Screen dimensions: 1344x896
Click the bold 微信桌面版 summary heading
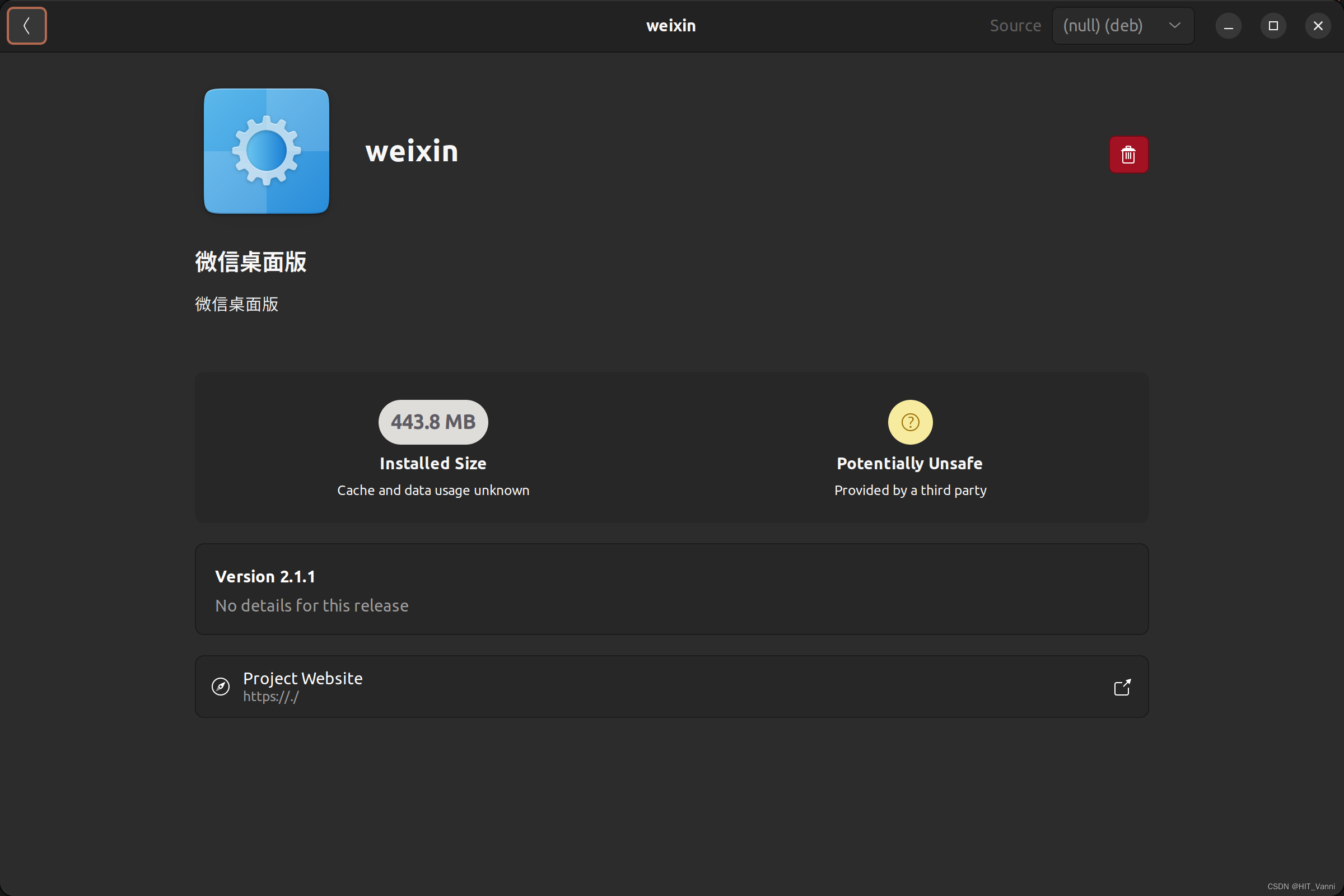(x=251, y=262)
